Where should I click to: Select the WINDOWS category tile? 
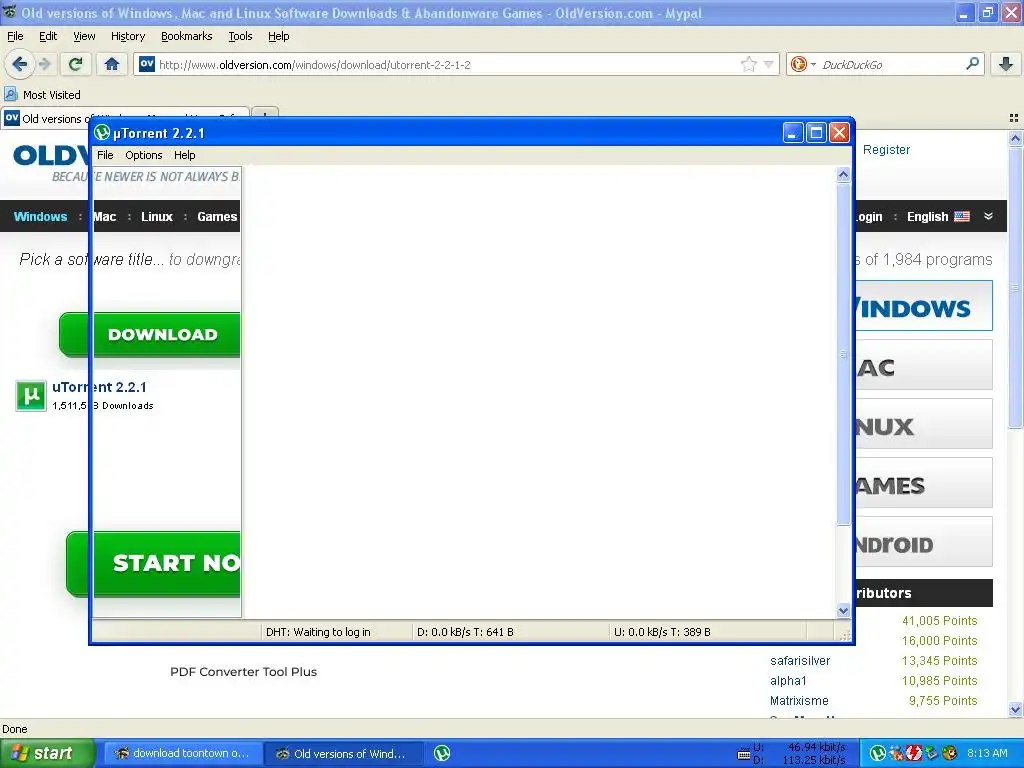[x=923, y=306]
